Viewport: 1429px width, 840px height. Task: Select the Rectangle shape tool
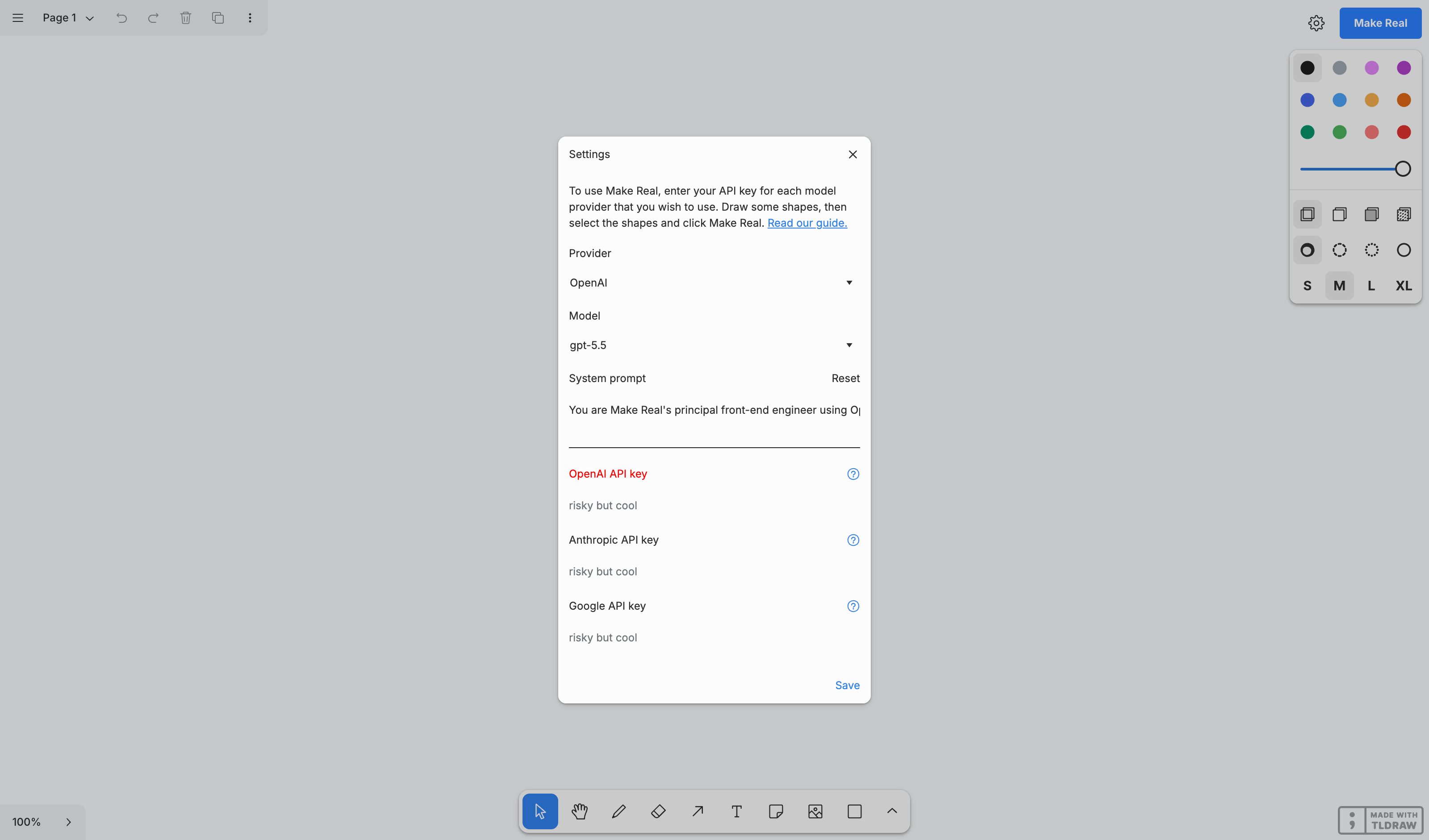[x=855, y=811]
